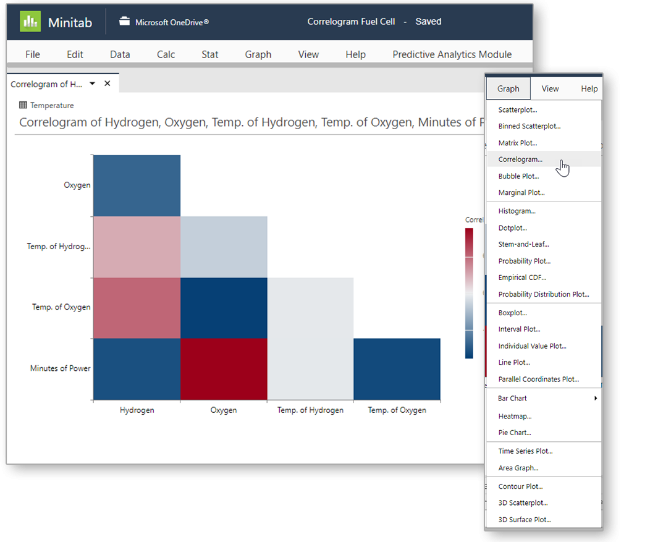Open the Calc menu
The image size is (658, 542).
coord(166,55)
